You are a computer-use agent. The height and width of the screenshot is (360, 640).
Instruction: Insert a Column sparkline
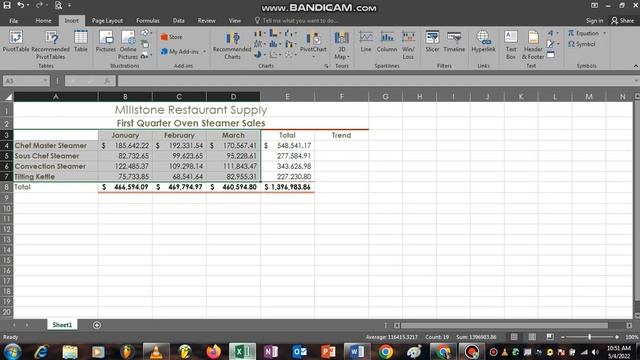[x=387, y=41]
